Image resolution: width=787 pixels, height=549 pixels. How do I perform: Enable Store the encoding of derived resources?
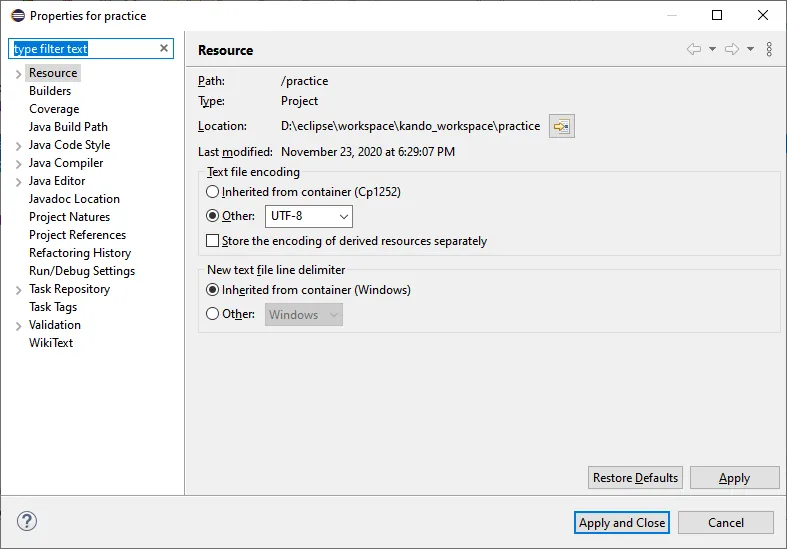212,241
